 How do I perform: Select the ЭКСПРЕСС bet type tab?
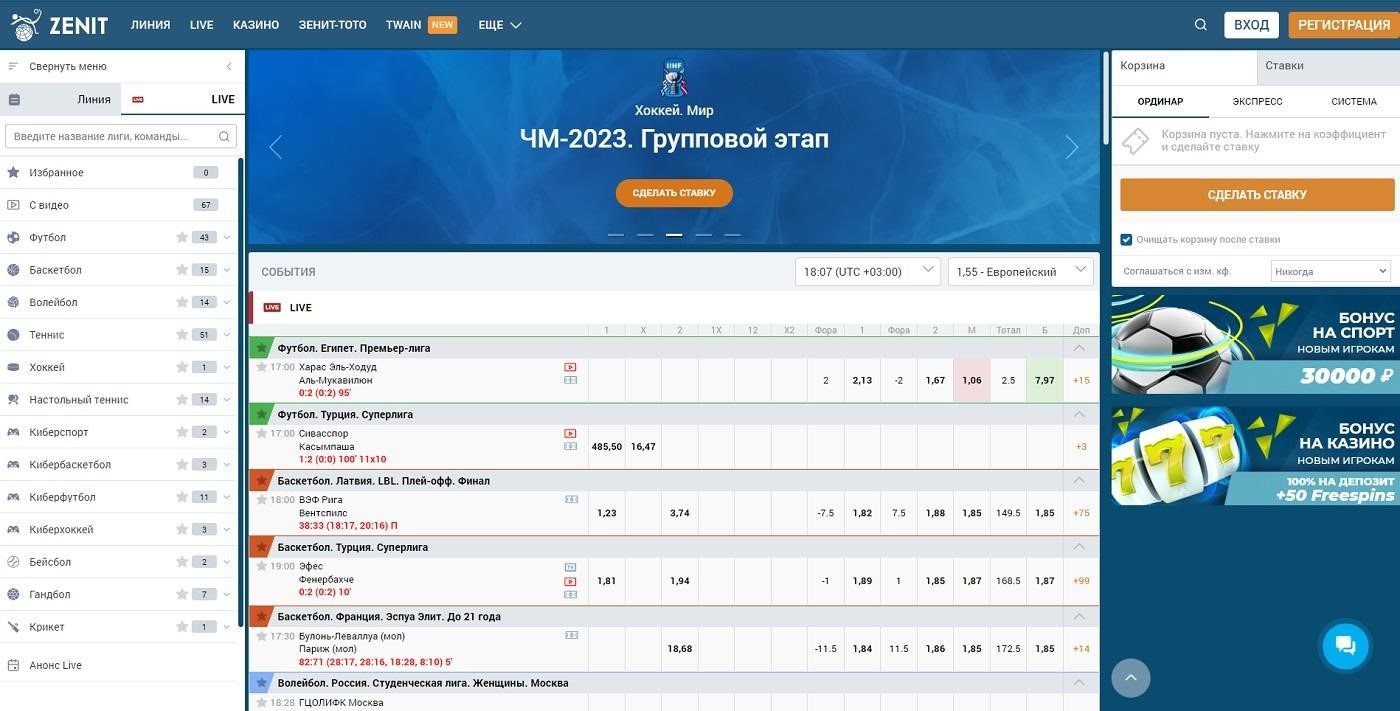click(x=1257, y=102)
